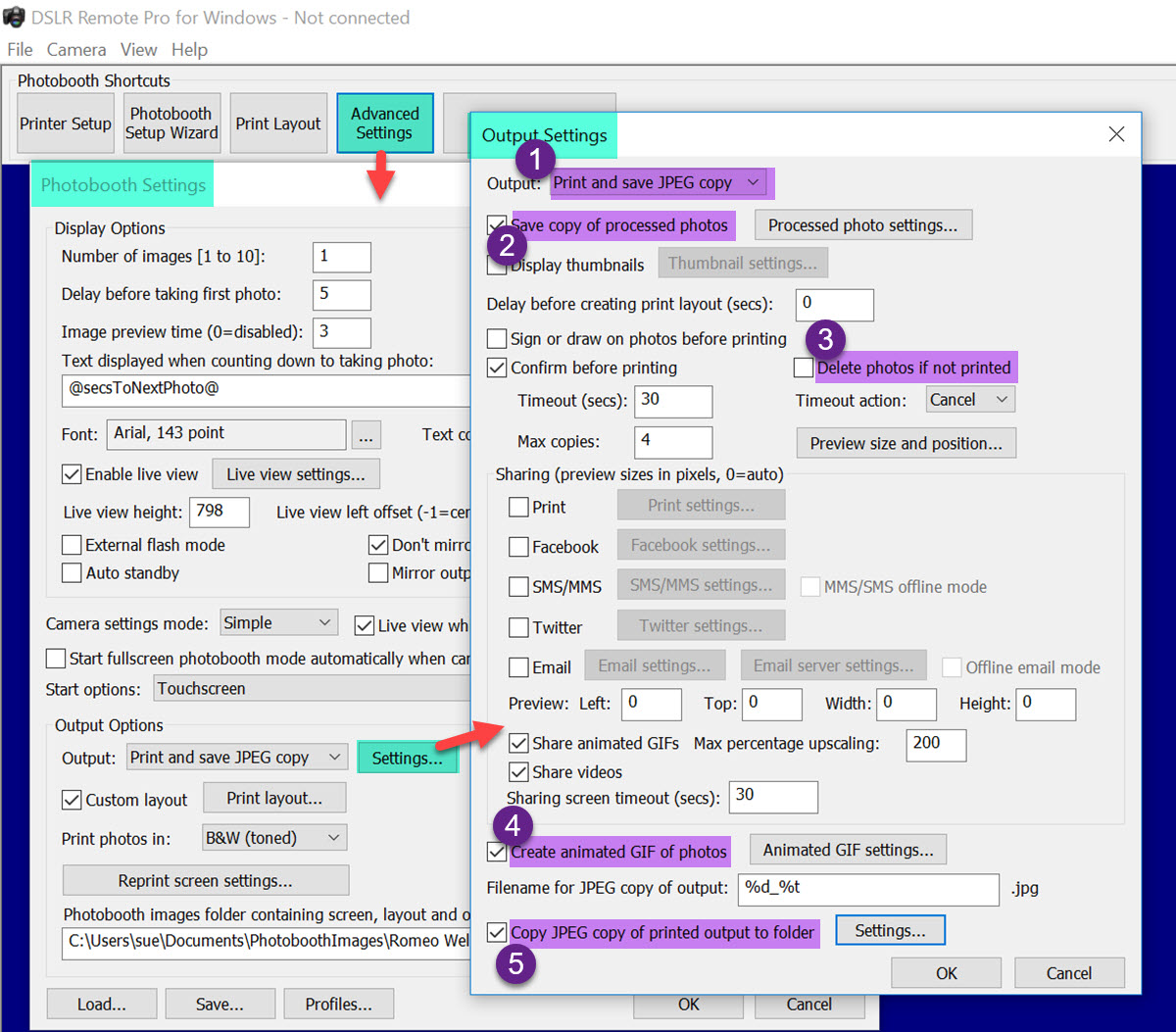Image resolution: width=1176 pixels, height=1032 pixels.
Task: Enable Sign or draw on photos before printing
Action: pyautogui.click(x=497, y=339)
